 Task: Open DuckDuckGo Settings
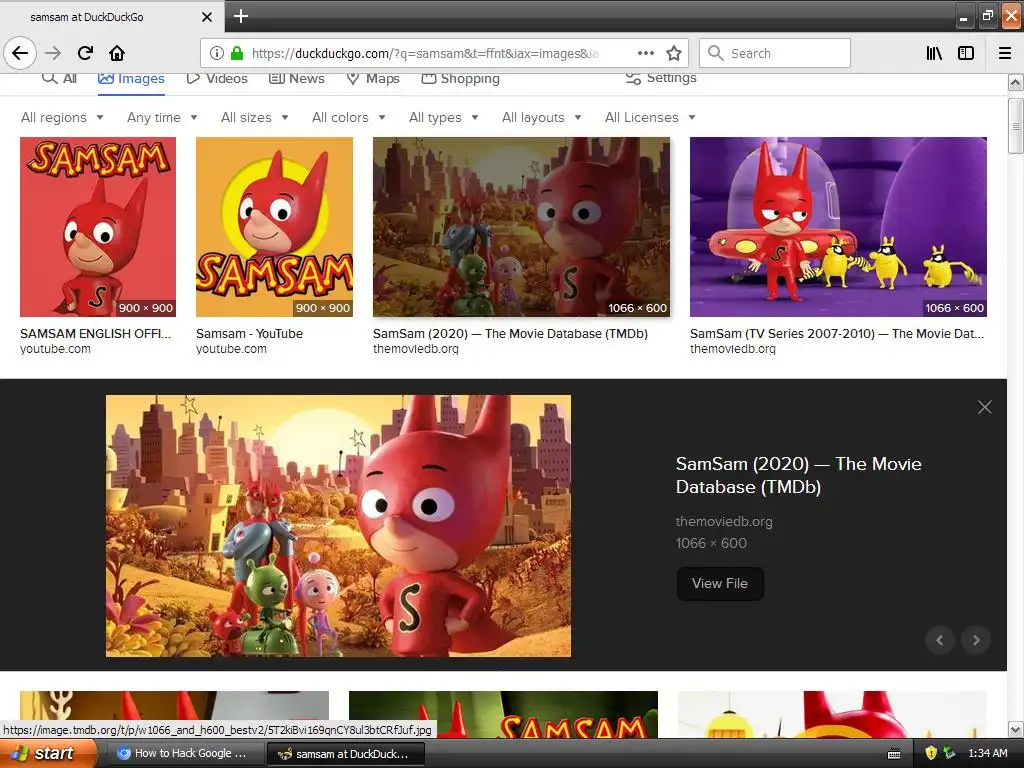(x=661, y=78)
